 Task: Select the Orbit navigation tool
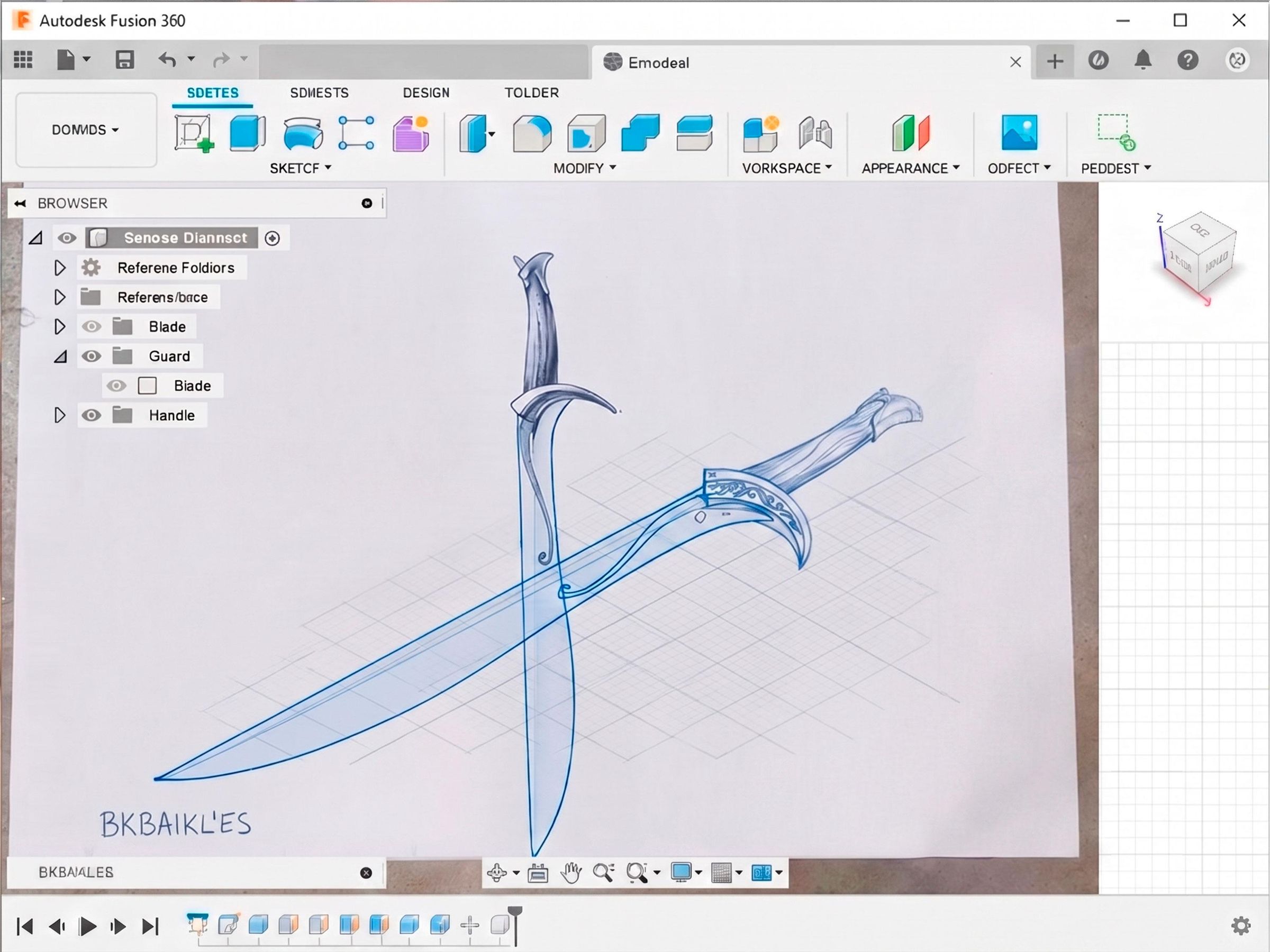(x=497, y=873)
